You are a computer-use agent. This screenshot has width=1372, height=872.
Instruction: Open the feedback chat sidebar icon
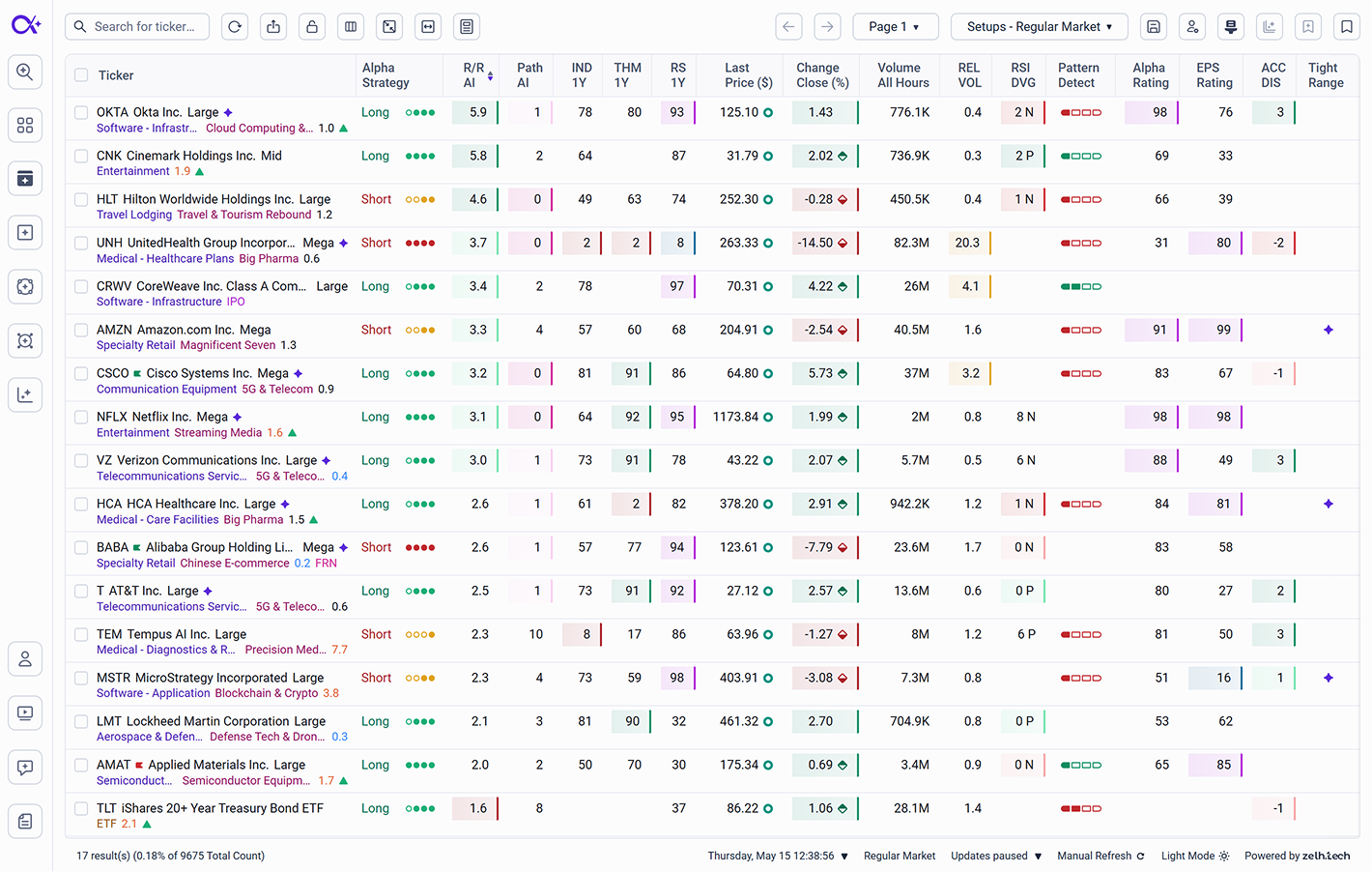25,768
